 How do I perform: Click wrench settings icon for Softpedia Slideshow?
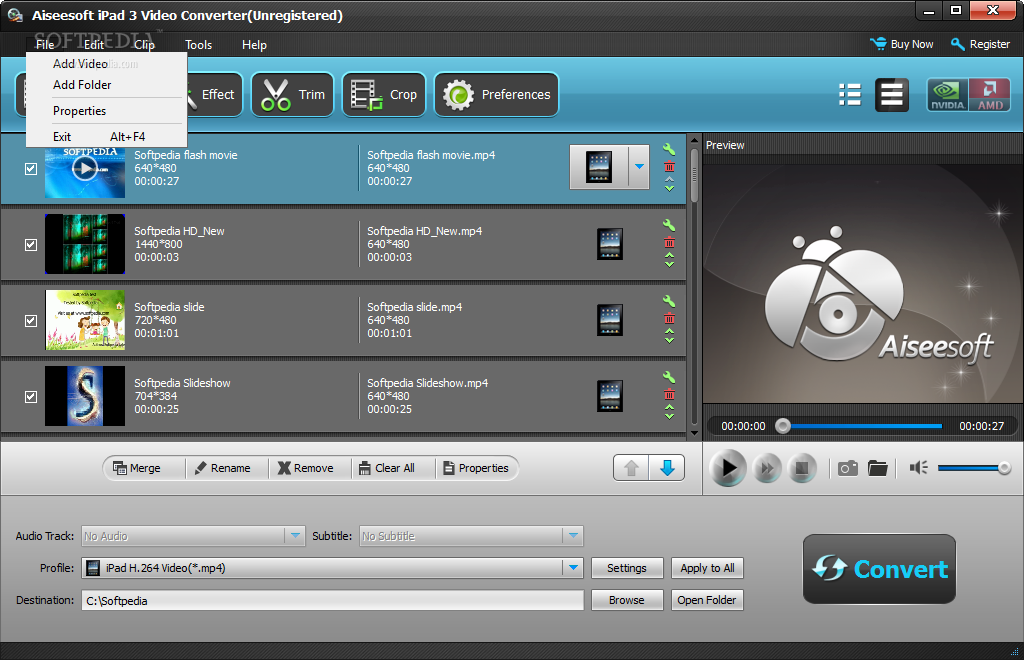coord(669,377)
